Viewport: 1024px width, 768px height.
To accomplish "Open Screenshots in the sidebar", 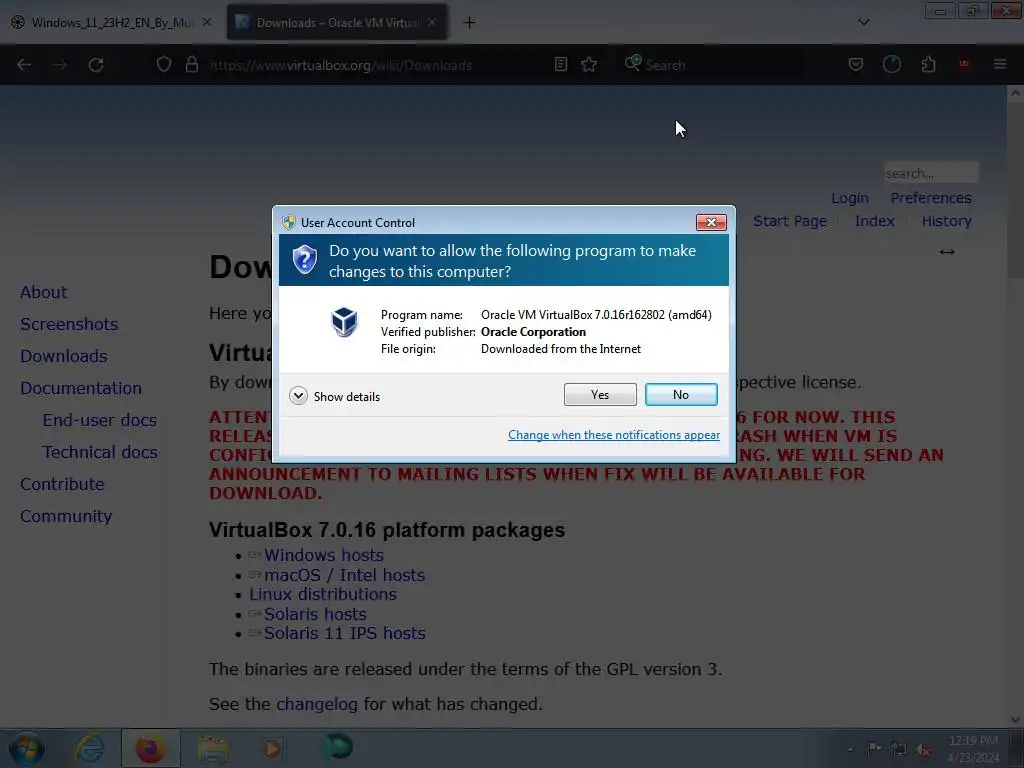I will tap(69, 324).
